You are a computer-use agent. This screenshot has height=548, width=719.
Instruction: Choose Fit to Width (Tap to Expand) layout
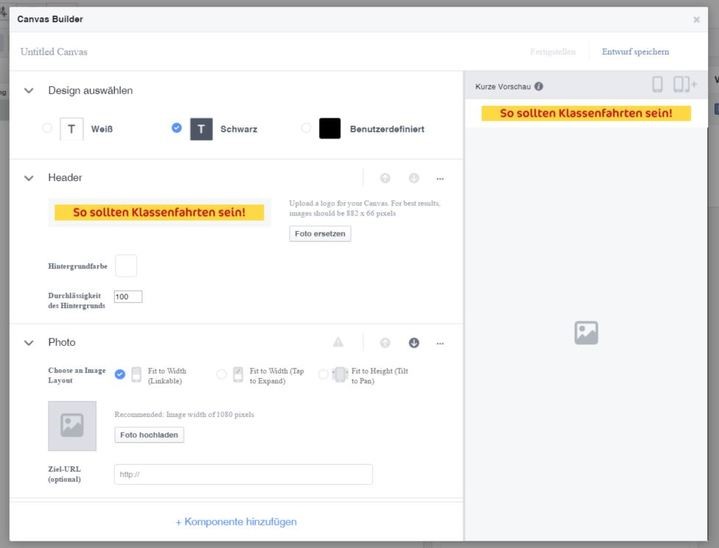click(221, 374)
